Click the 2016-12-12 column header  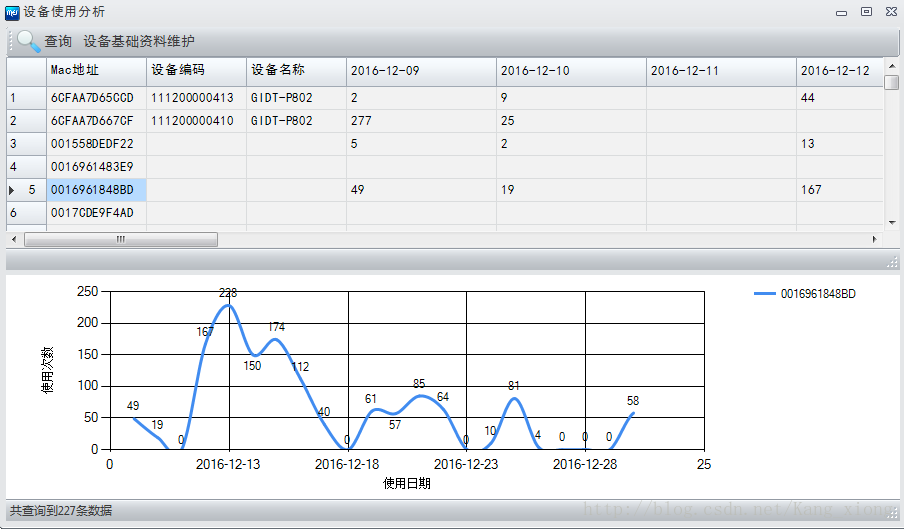click(839, 71)
